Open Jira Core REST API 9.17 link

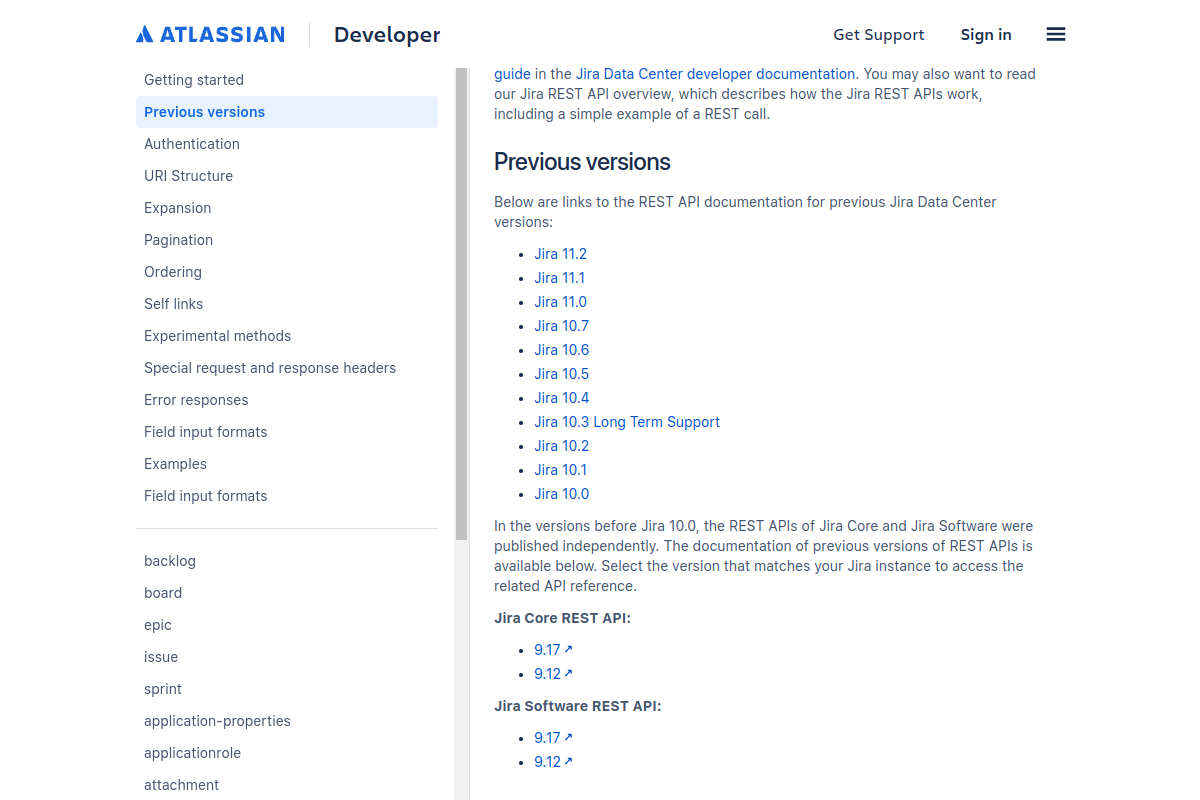(x=553, y=650)
